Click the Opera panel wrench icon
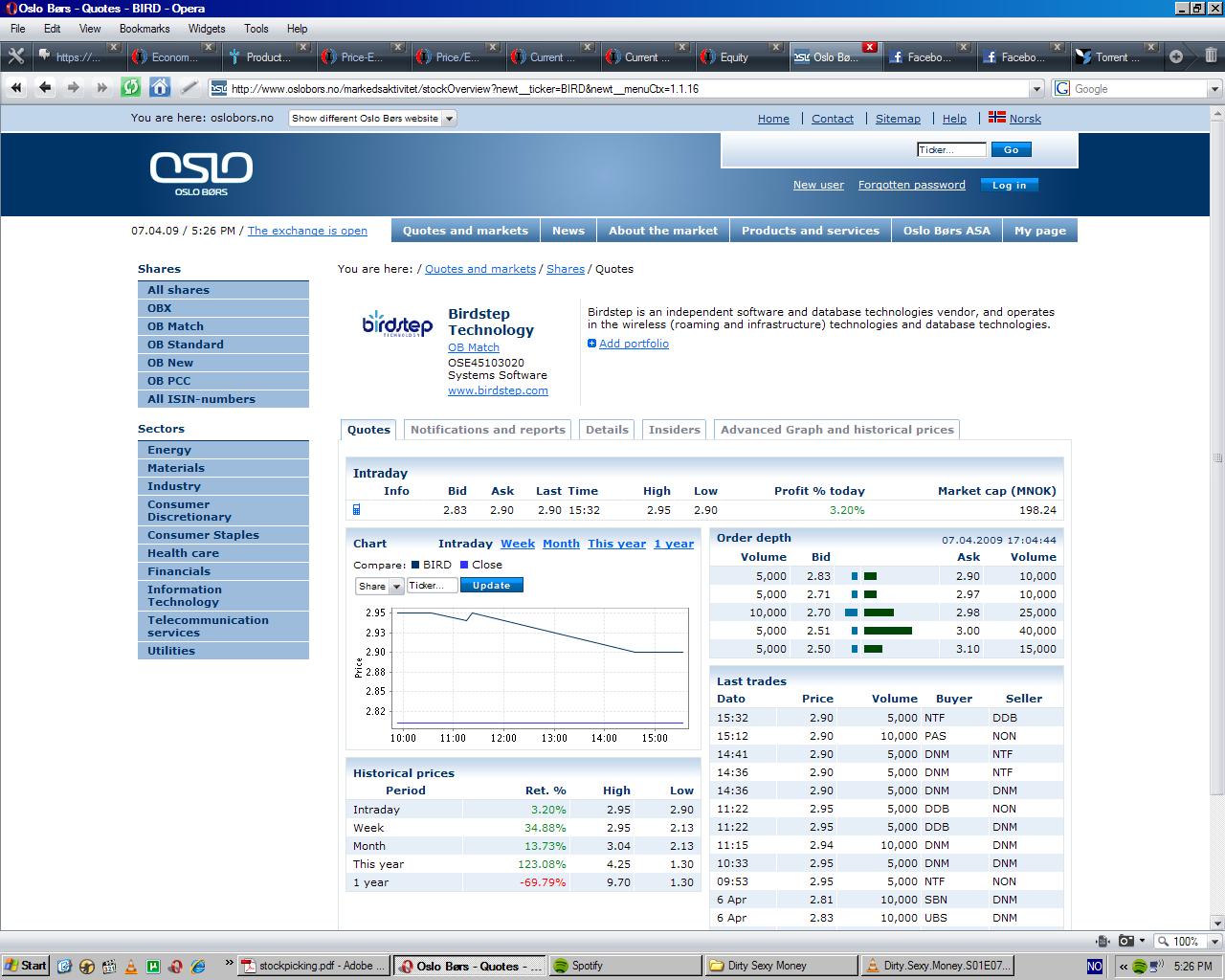Screen dimensions: 1225x980 (x=15, y=56)
